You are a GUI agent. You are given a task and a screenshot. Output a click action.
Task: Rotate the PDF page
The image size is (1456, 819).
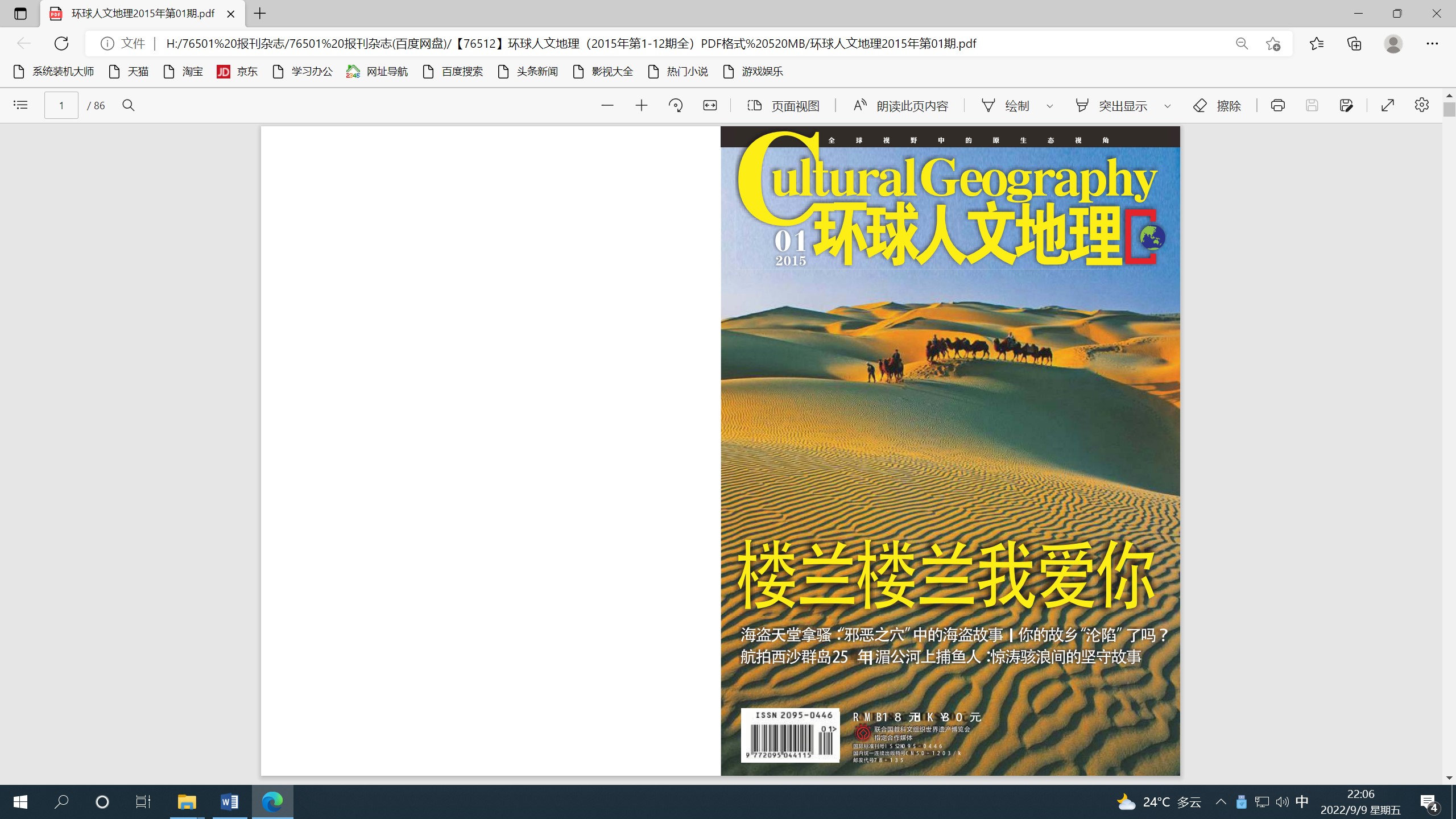point(676,105)
